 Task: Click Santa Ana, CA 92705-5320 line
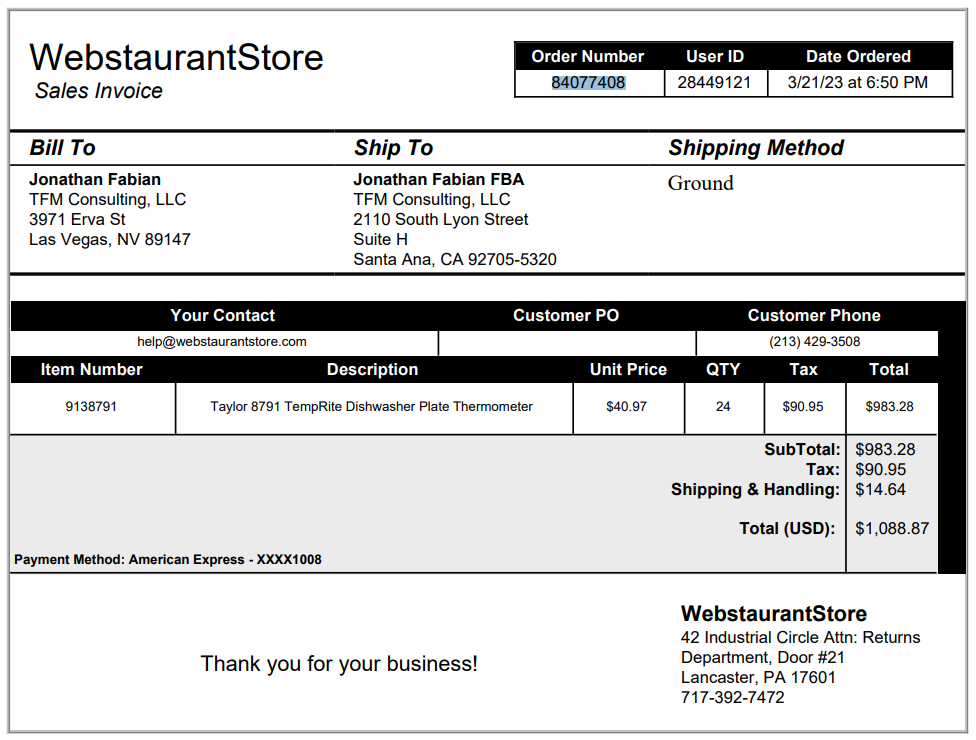[x=455, y=260]
